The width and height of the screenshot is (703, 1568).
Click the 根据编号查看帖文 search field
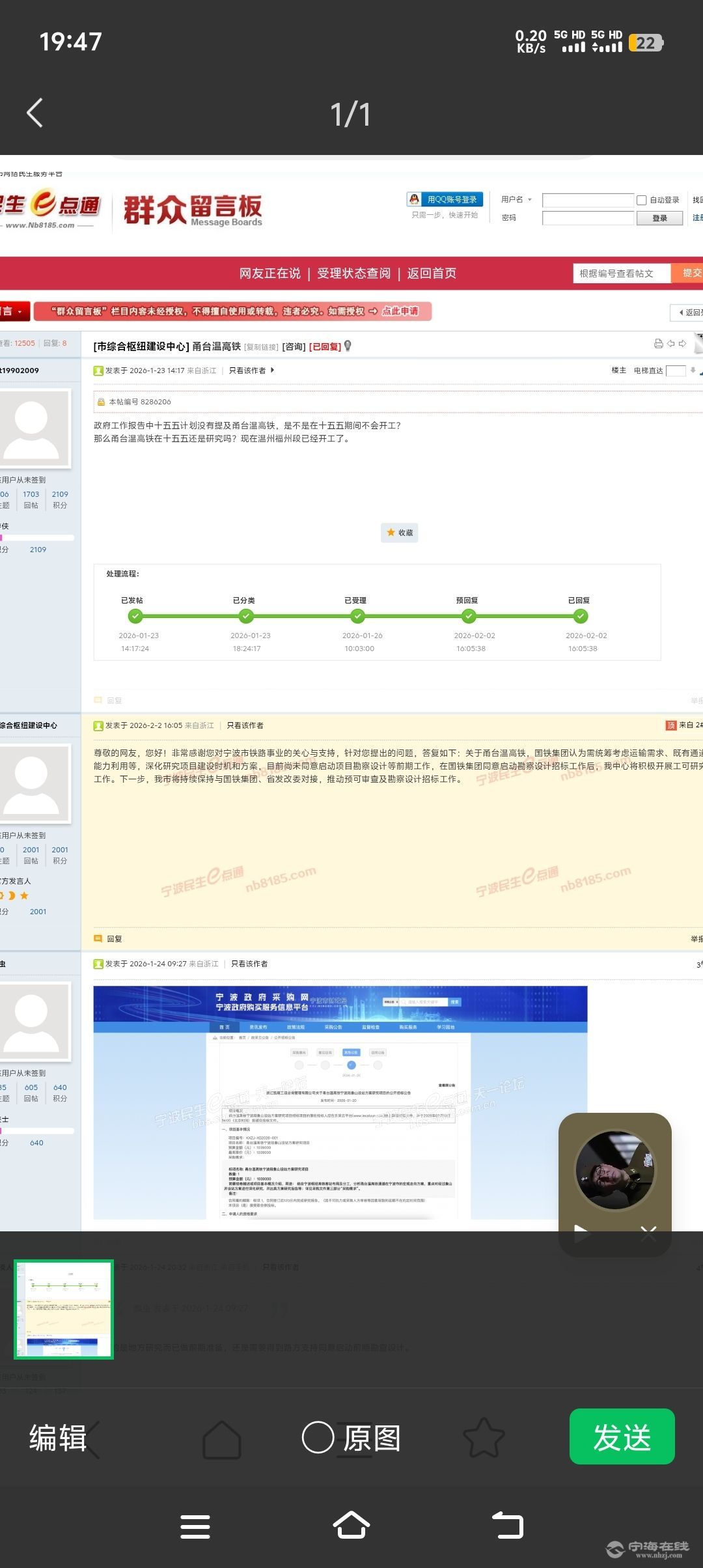click(620, 273)
